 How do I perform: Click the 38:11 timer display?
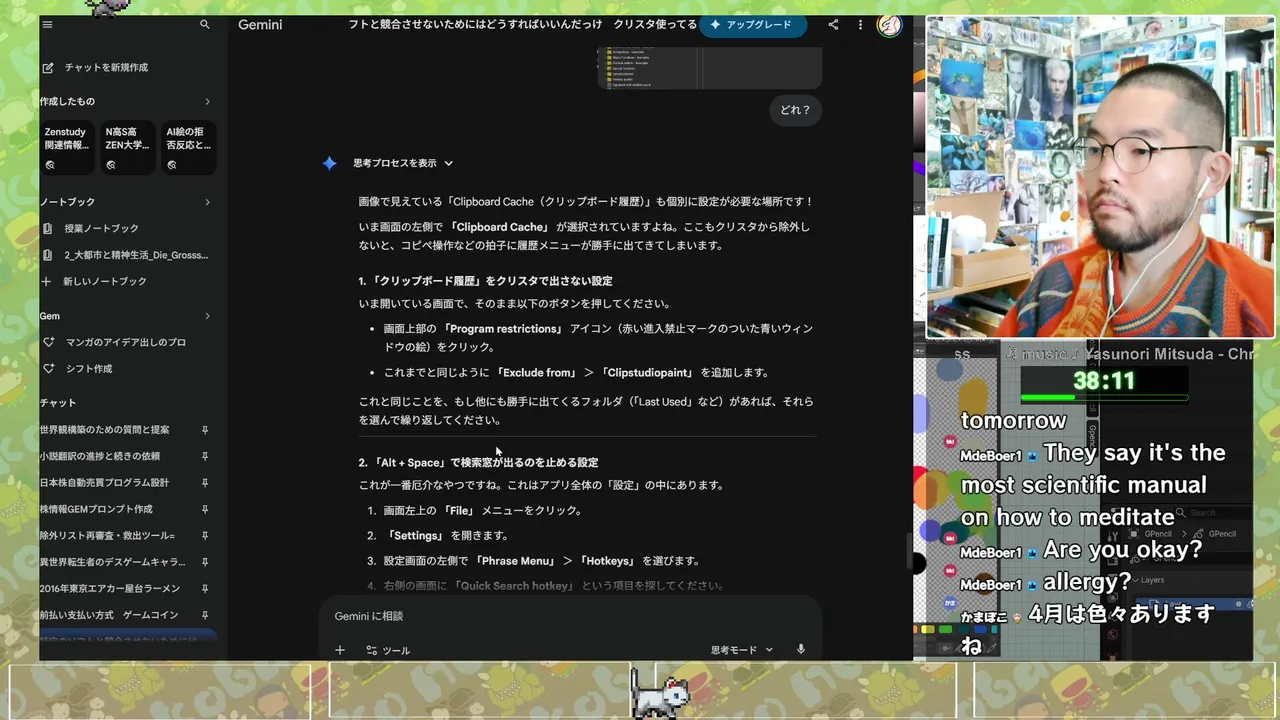point(1104,381)
